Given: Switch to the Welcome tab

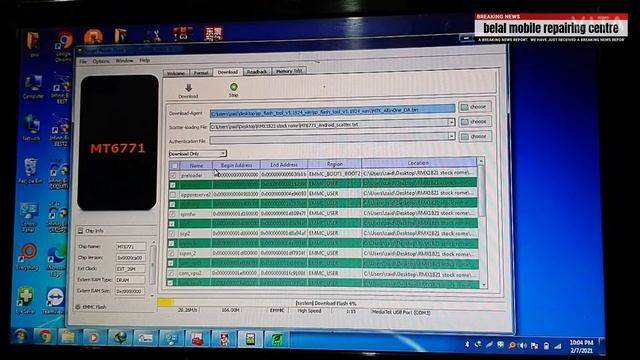Looking at the screenshot, I should 176,73.
